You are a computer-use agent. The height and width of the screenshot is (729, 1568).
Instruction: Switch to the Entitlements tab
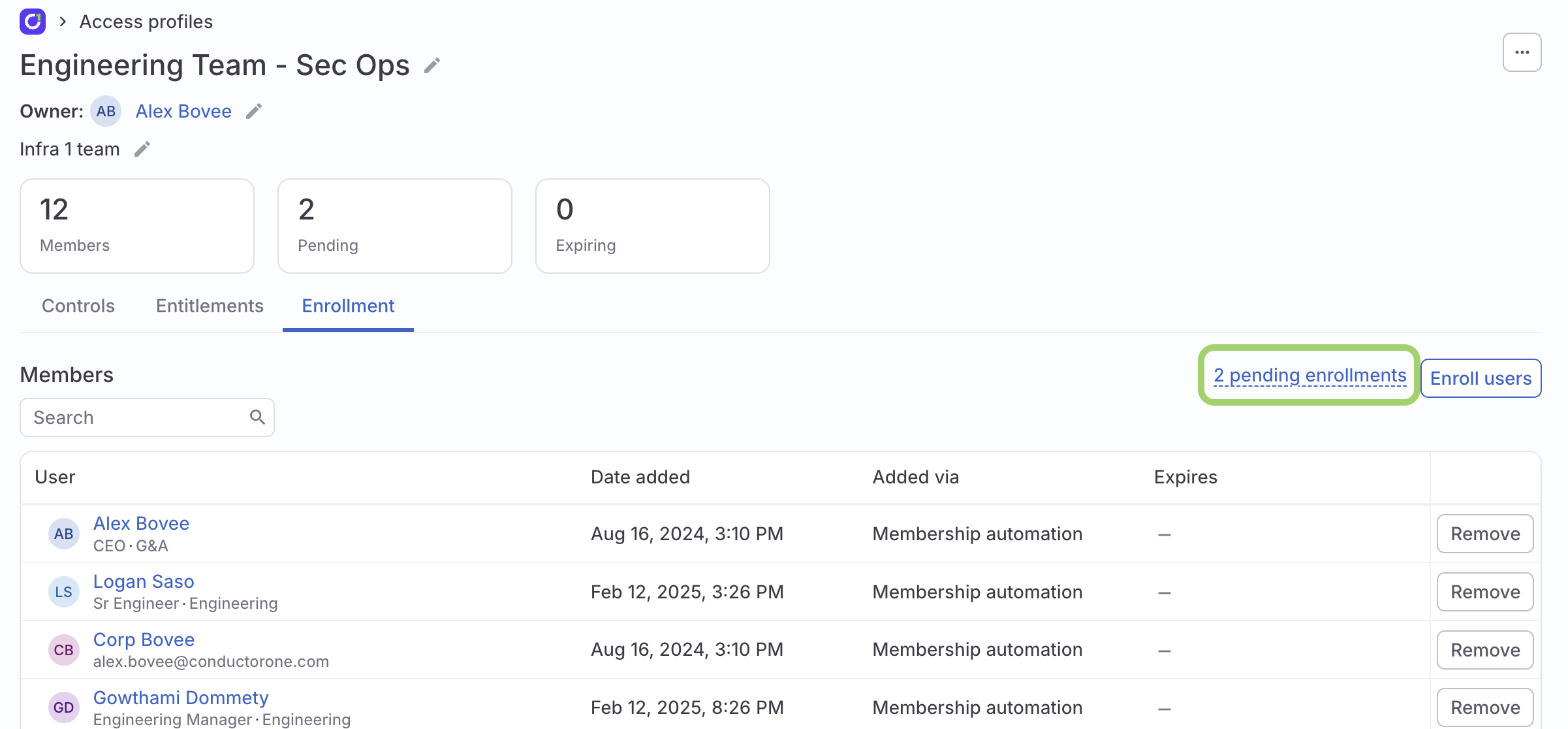(209, 306)
